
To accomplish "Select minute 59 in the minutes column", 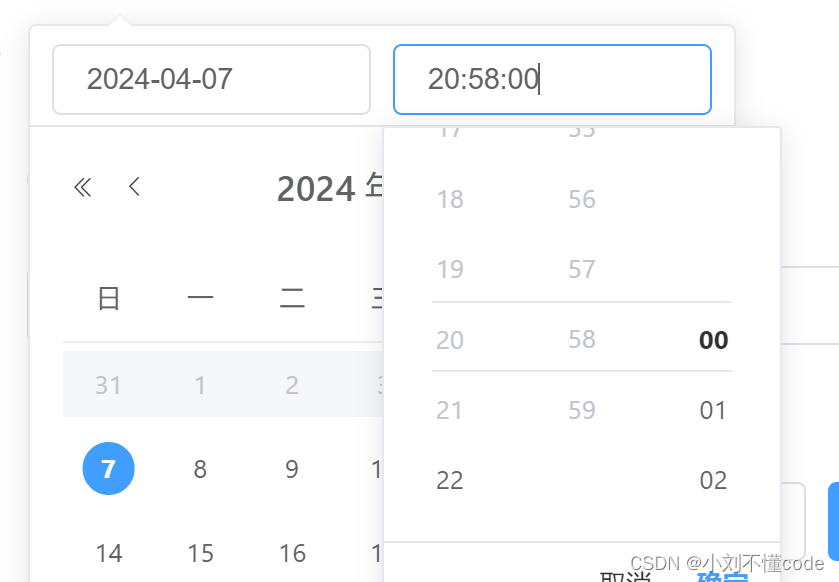I will tap(581, 410).
